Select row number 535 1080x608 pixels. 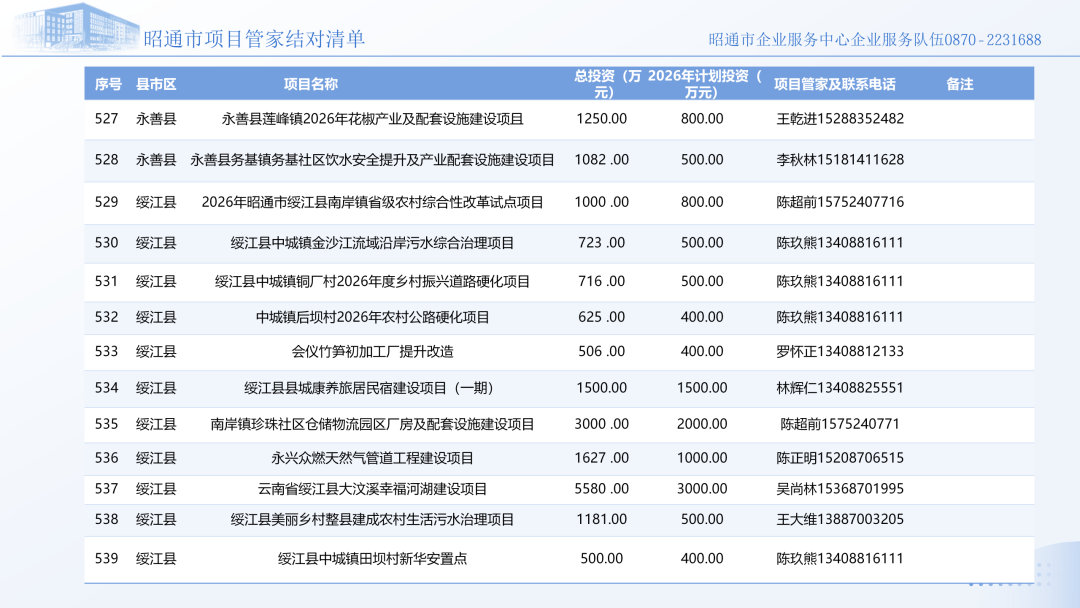[107, 424]
